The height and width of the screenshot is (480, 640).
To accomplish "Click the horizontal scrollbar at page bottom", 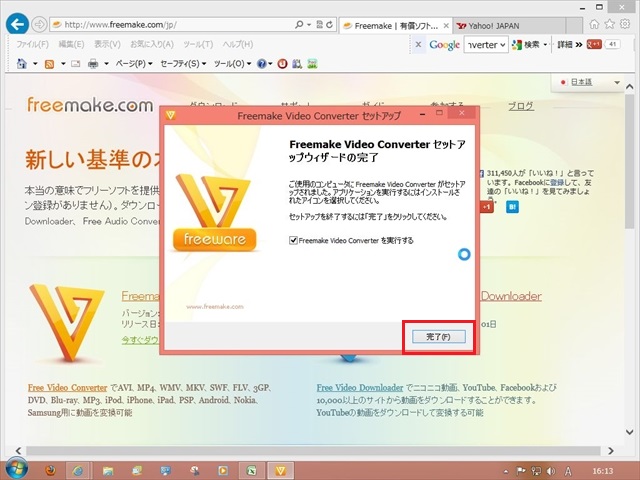I will coord(300,450).
